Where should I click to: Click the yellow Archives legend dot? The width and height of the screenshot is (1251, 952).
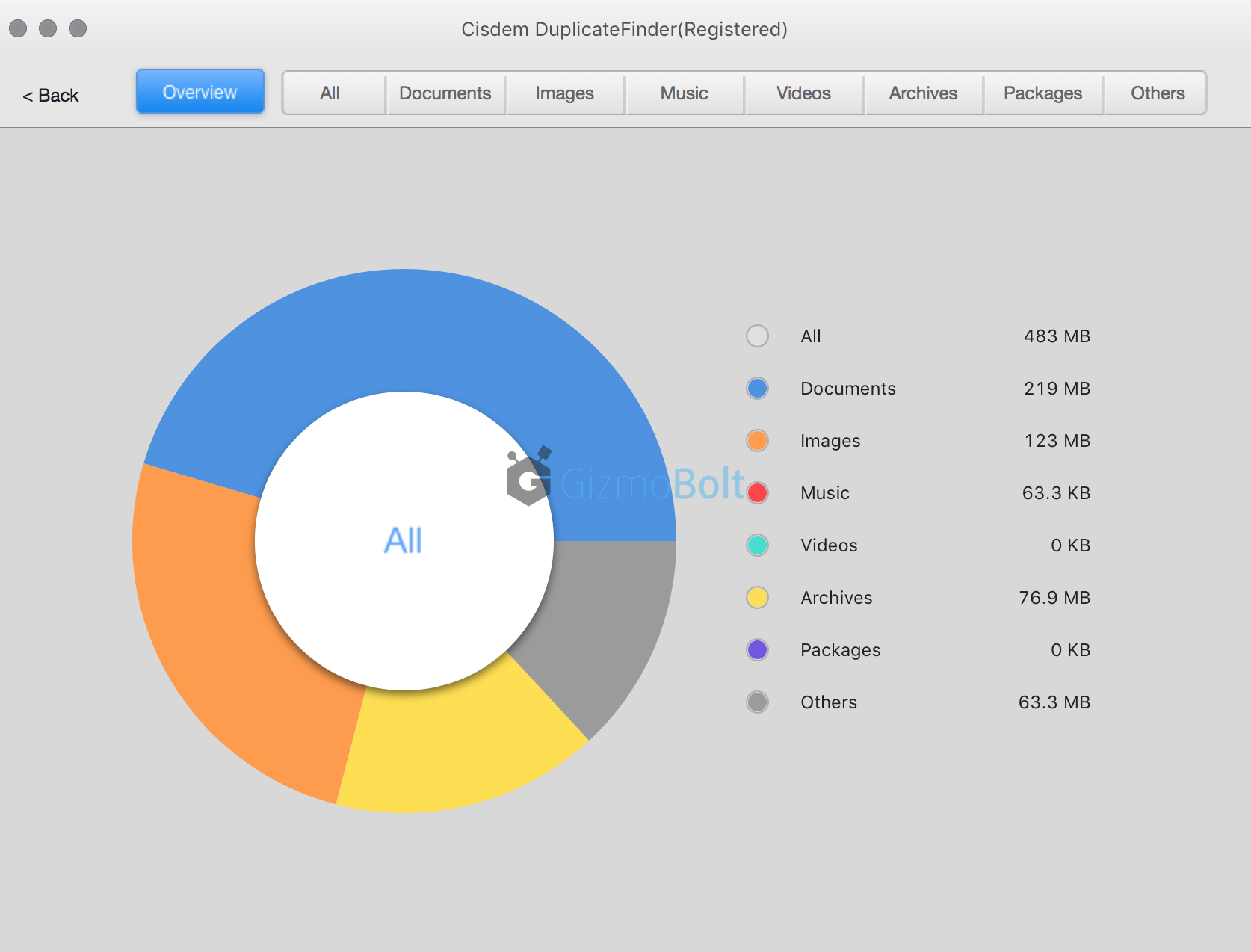click(x=758, y=598)
